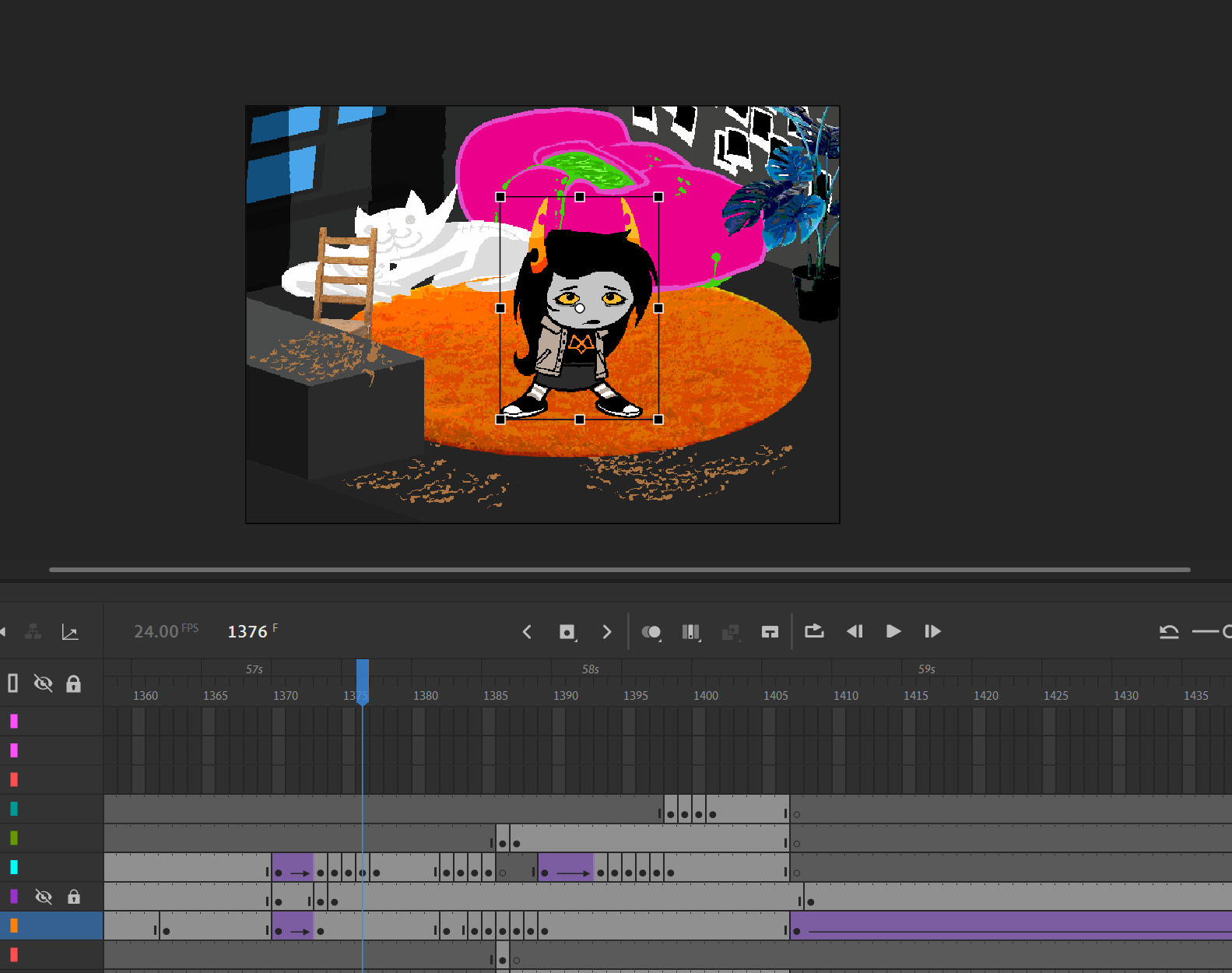Click the frame rate value 24.00
This screenshot has width=1232, height=973.
click(156, 631)
